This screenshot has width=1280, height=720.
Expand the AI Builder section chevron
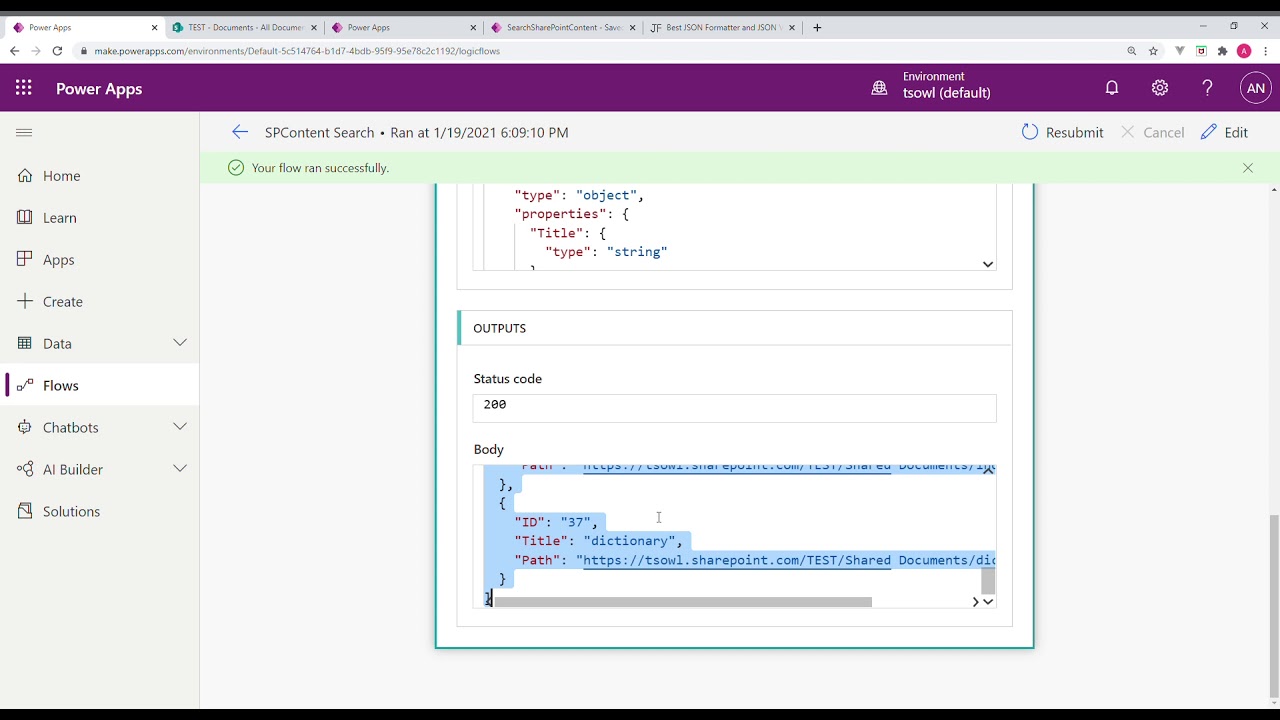pyautogui.click(x=180, y=469)
